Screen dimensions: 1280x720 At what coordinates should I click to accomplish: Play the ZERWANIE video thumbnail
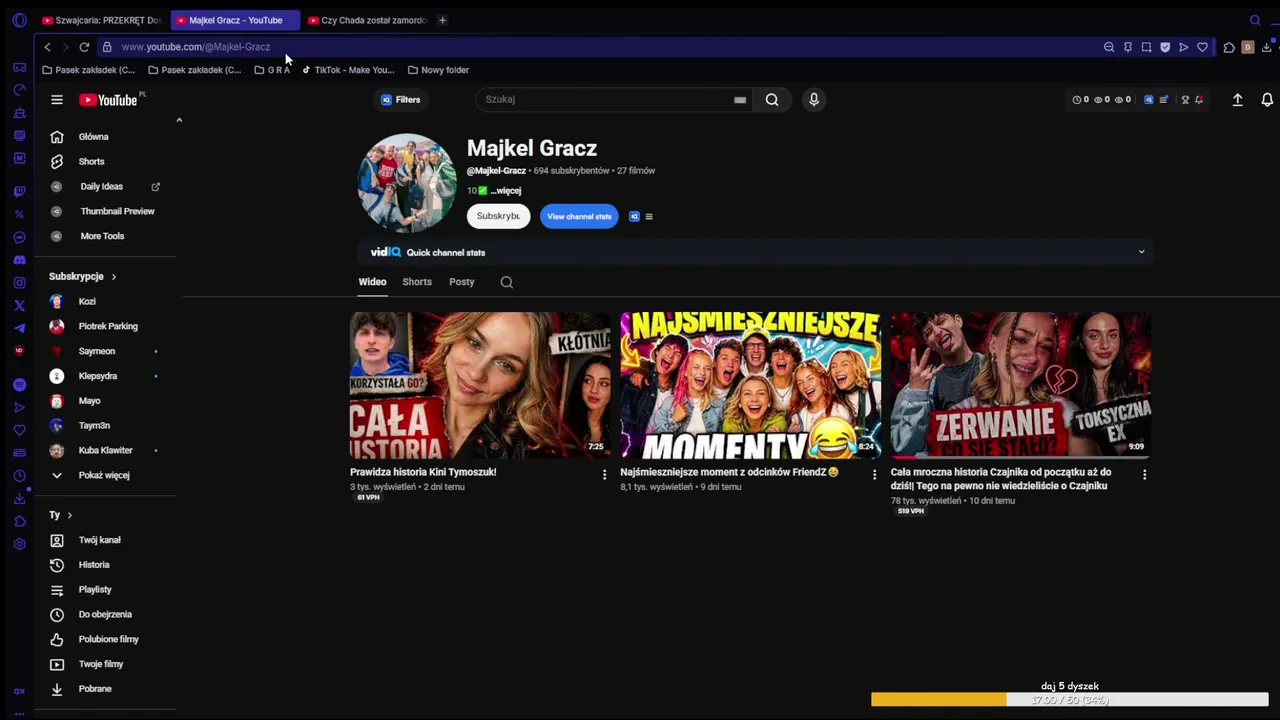pos(1021,385)
